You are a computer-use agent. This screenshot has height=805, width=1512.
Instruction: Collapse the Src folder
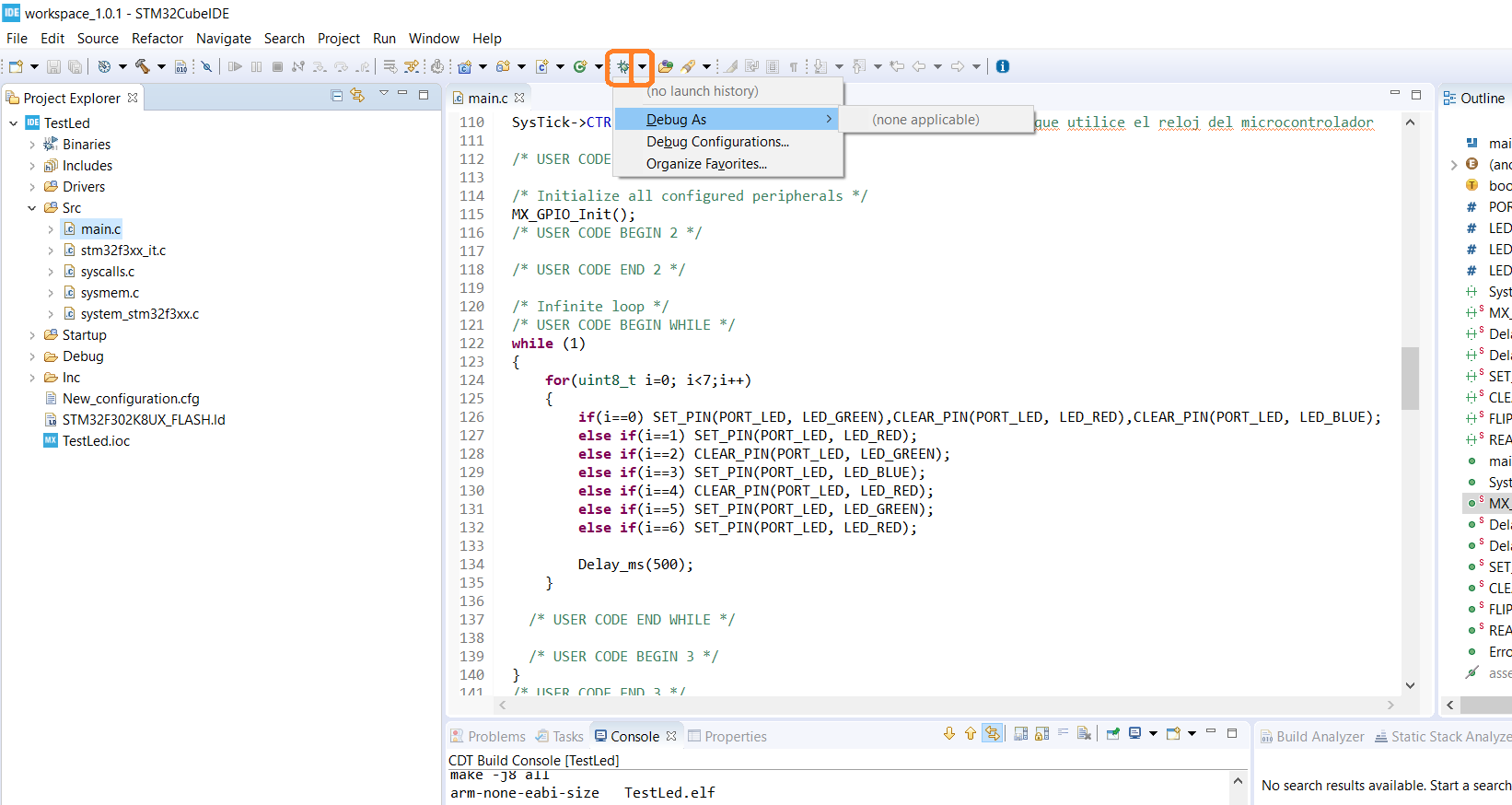[x=32, y=208]
